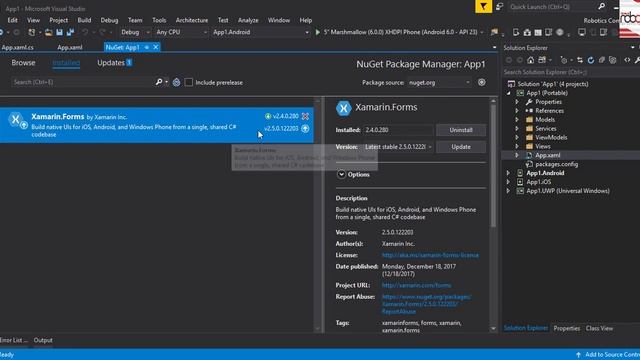
Task: Click the Properties wrench icon in Solution Explorer
Action: (x=637, y=60)
